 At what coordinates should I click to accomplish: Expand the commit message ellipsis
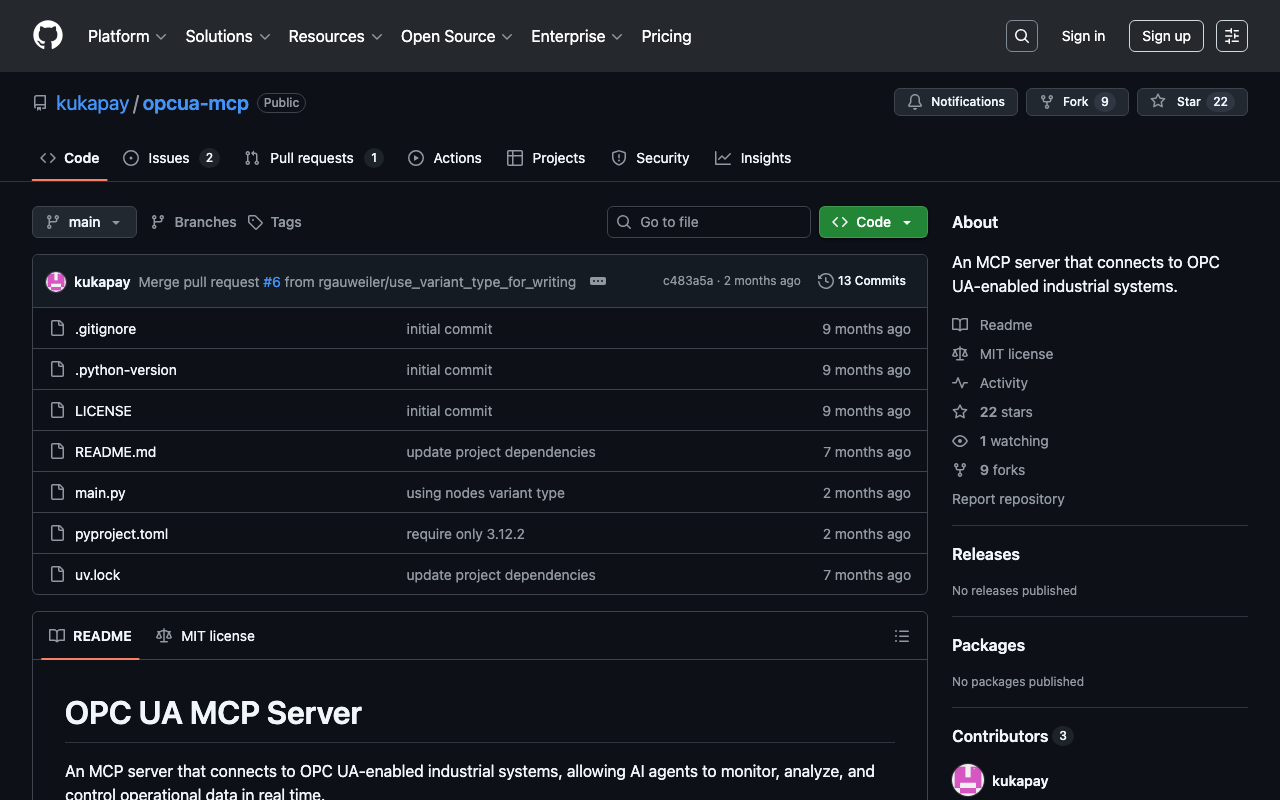(598, 281)
